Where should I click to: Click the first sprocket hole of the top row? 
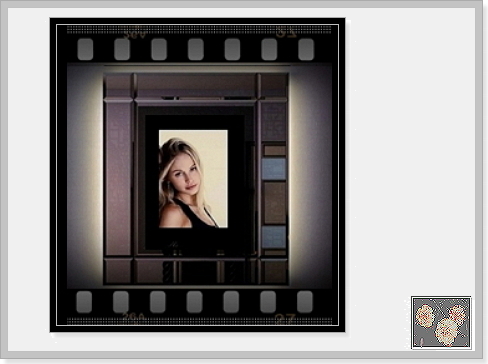click(x=85, y=49)
